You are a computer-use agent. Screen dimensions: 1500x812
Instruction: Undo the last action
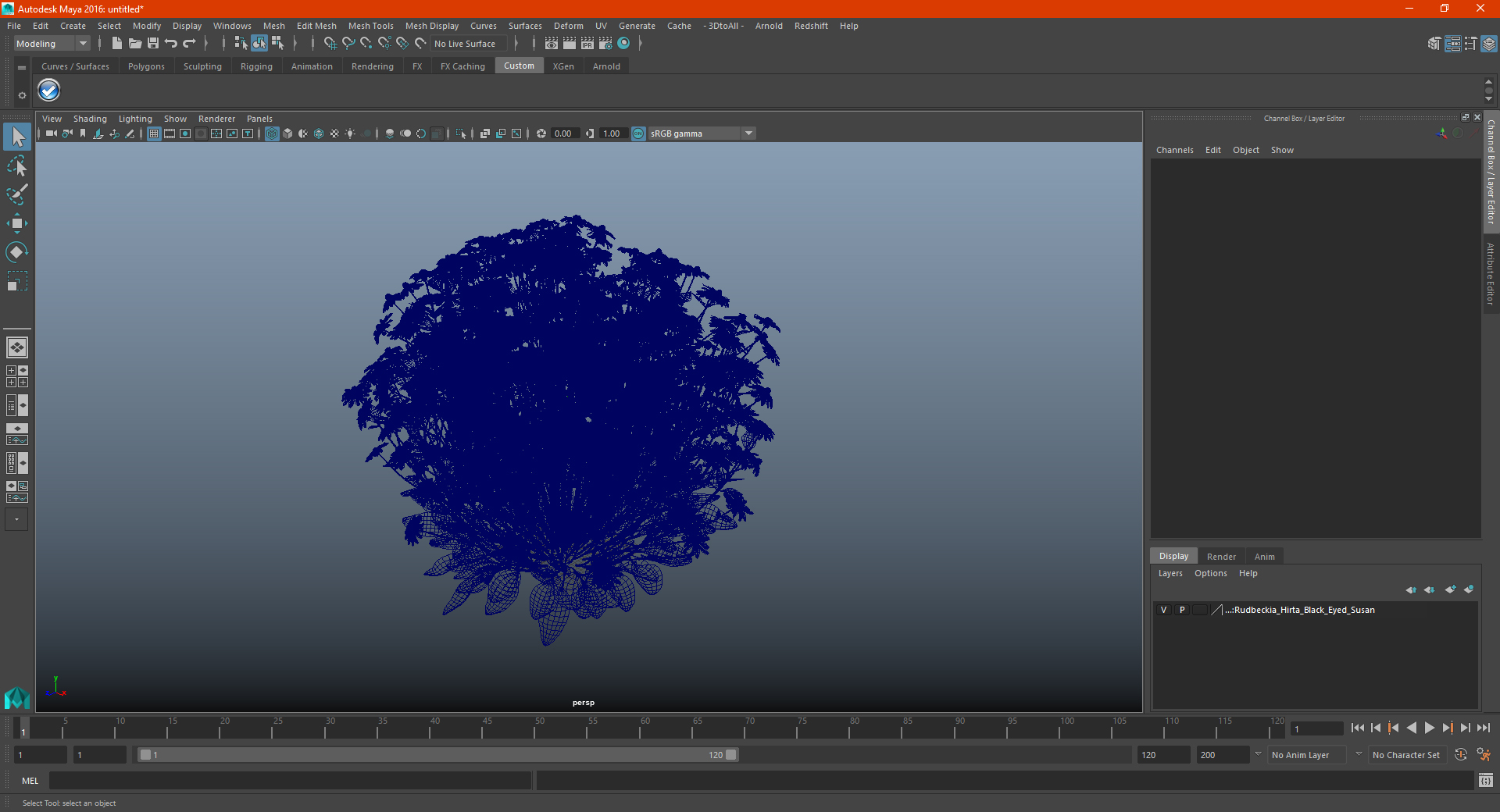click(171, 44)
